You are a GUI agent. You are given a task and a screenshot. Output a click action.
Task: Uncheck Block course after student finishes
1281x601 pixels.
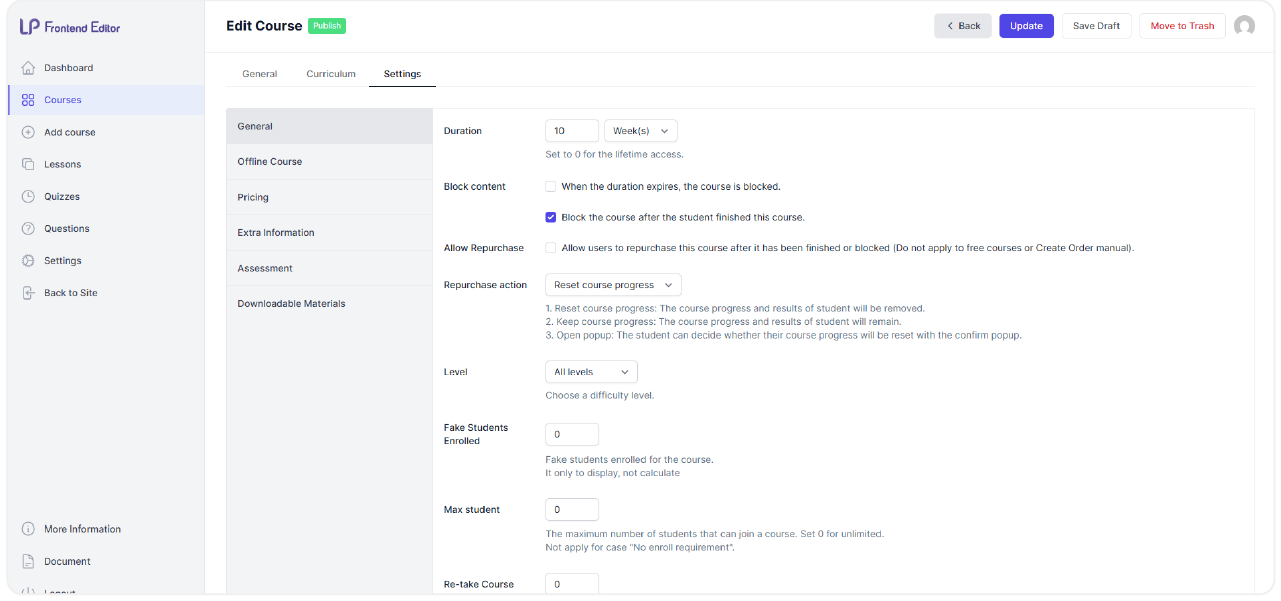(x=550, y=216)
